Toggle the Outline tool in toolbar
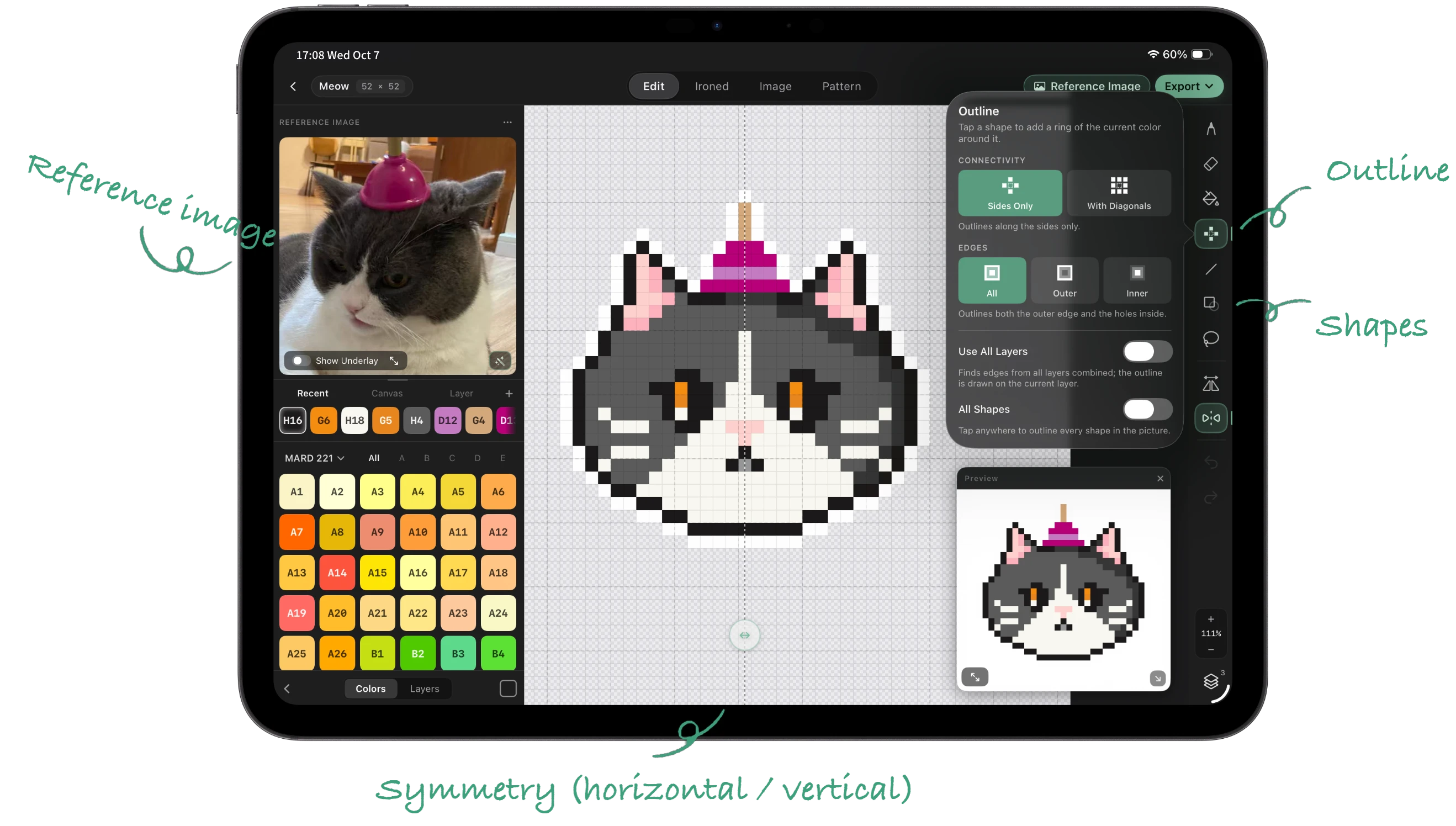The height and width of the screenshot is (826, 1456). (1210, 234)
